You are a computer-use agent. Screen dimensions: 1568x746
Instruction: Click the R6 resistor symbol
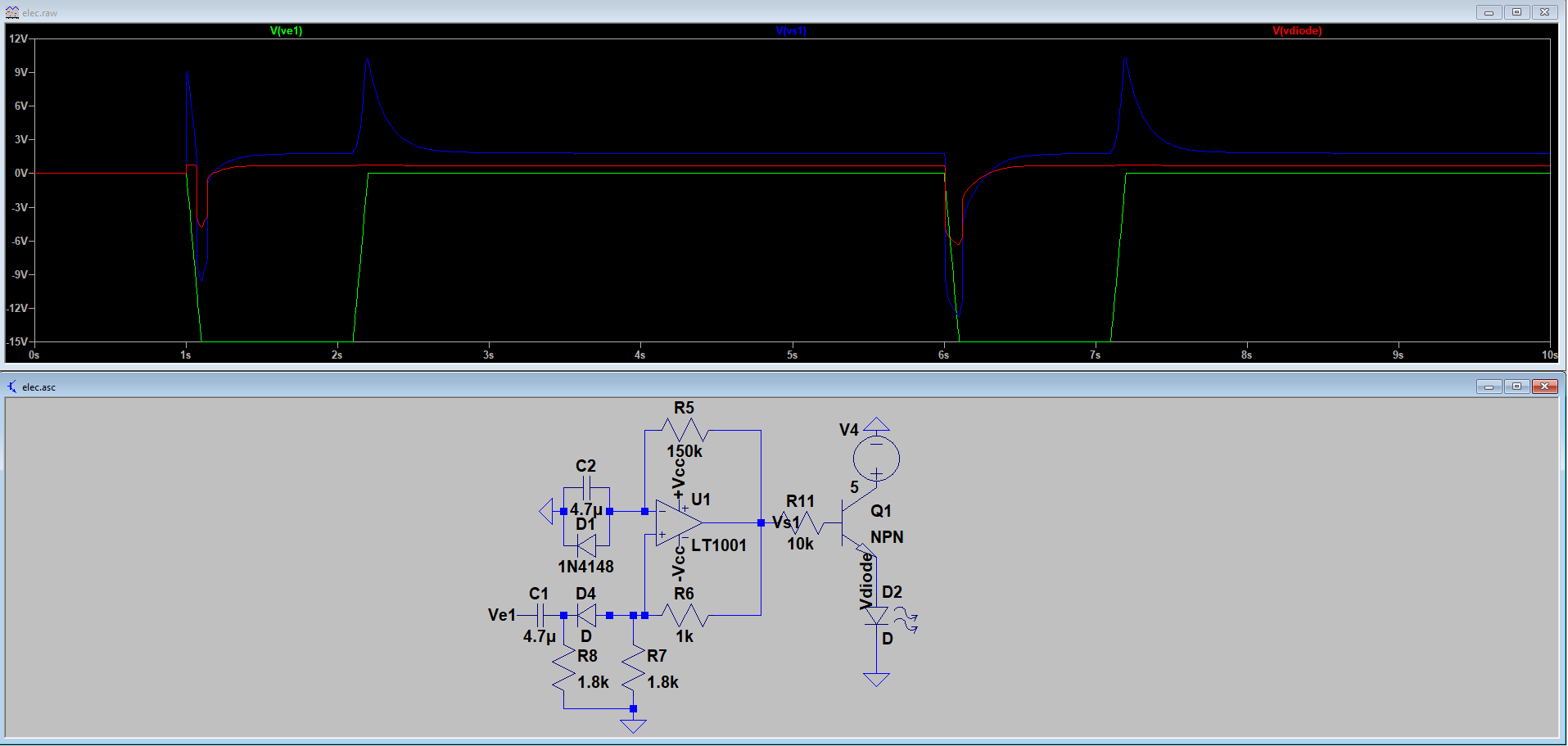[685, 615]
